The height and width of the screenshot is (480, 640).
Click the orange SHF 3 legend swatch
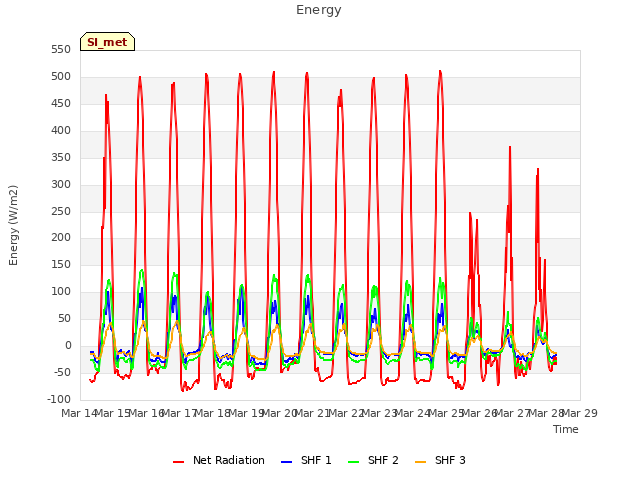tap(420, 462)
